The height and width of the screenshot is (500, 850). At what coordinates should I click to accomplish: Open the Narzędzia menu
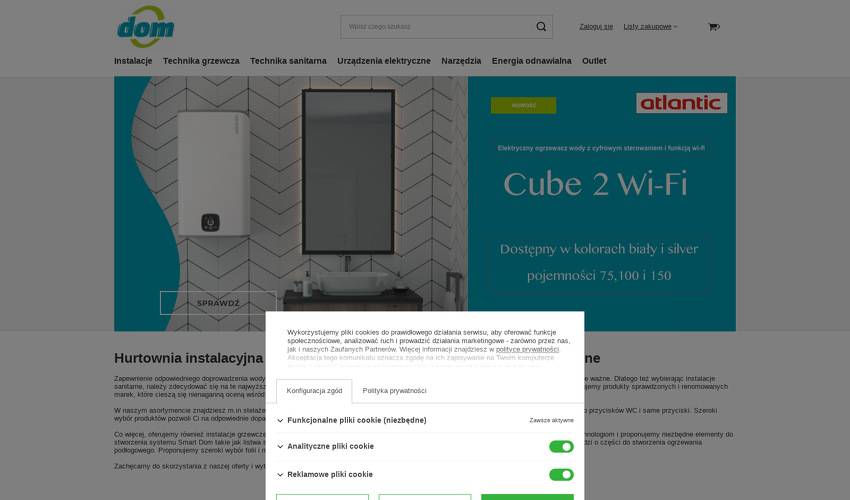(x=461, y=61)
